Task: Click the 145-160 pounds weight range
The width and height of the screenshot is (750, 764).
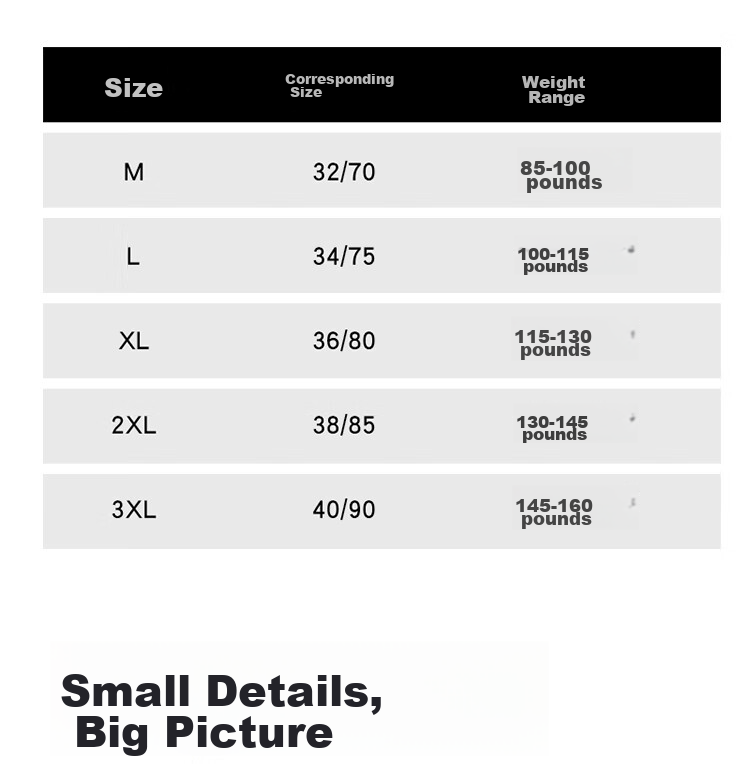Action: [554, 513]
